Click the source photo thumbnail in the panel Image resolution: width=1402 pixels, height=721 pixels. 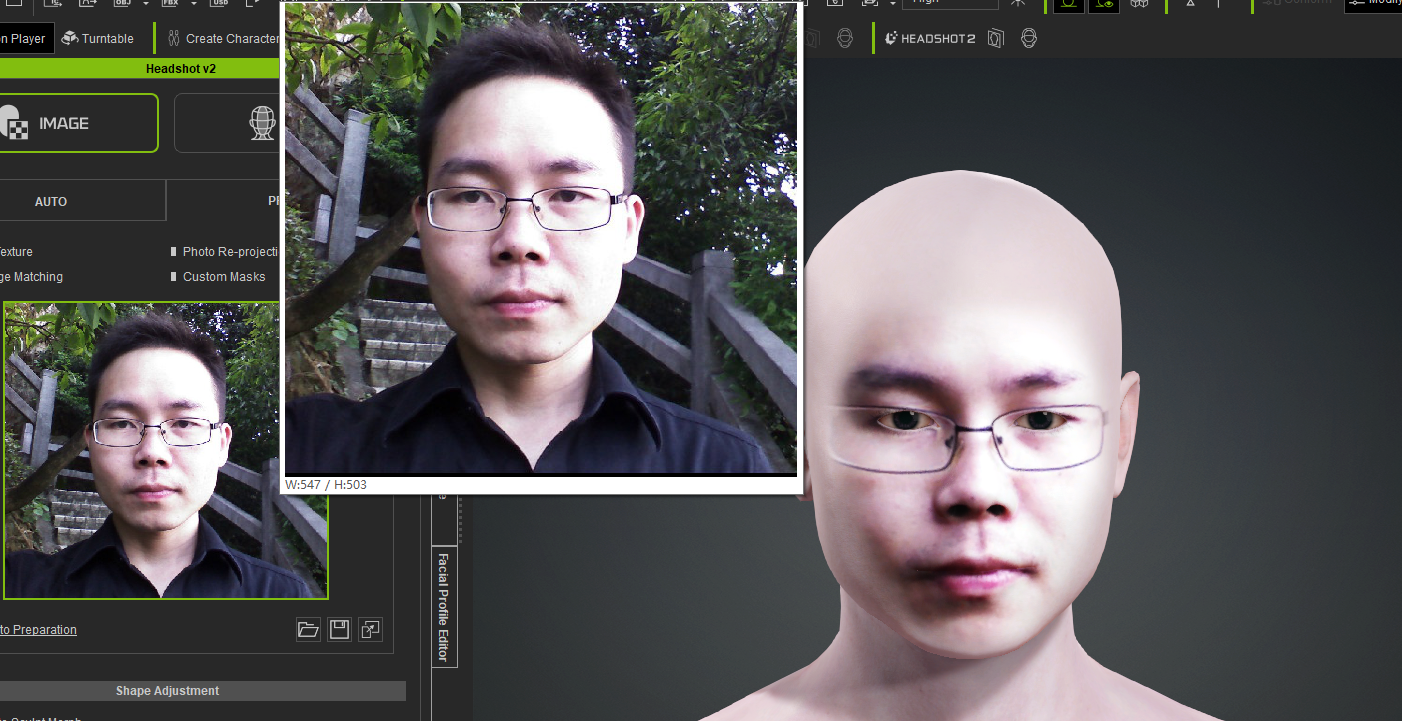pos(165,450)
